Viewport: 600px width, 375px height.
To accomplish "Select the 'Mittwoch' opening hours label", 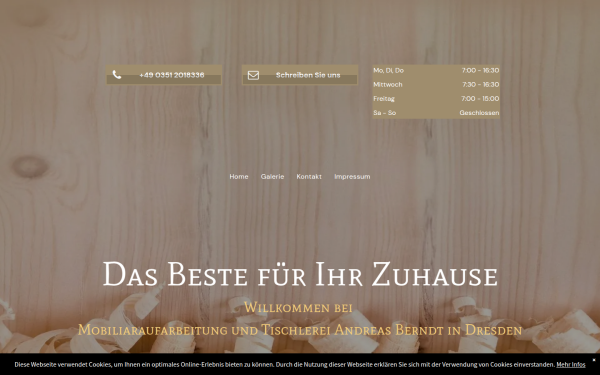I will pyautogui.click(x=388, y=85).
